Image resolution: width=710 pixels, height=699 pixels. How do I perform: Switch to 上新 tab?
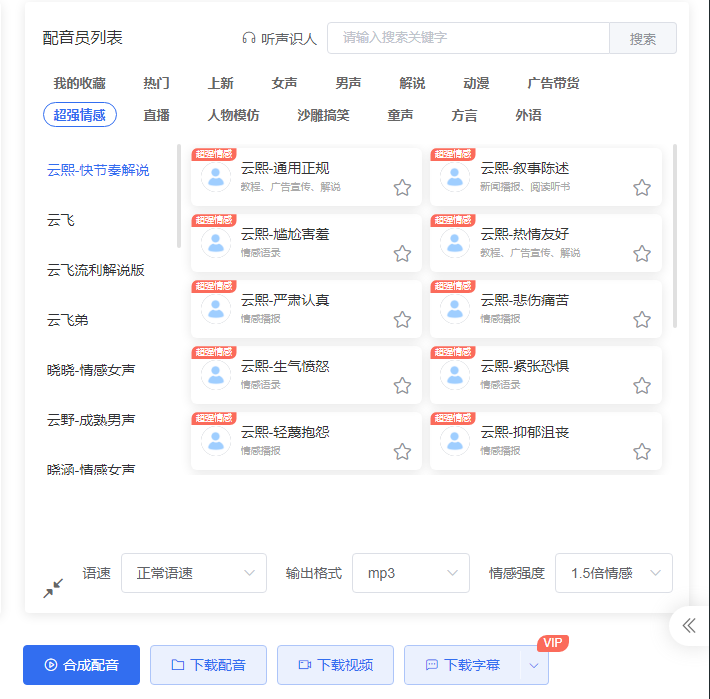pyautogui.click(x=221, y=83)
